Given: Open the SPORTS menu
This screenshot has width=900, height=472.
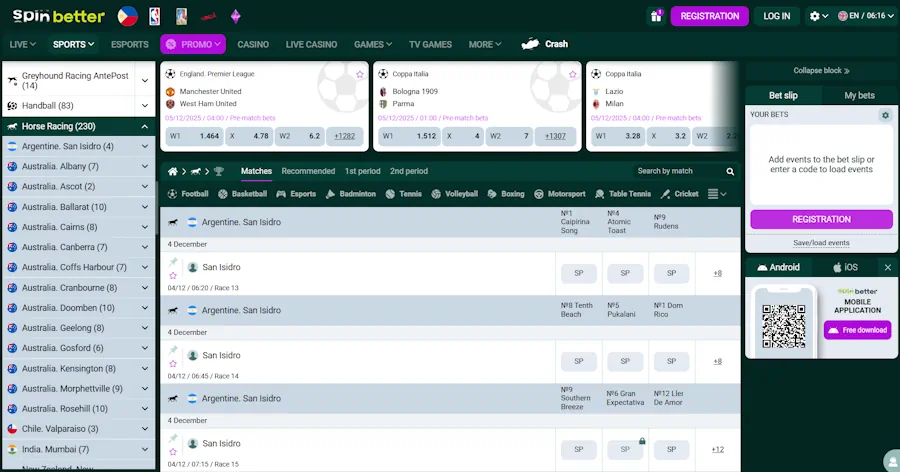Looking at the screenshot, I should click(73, 44).
